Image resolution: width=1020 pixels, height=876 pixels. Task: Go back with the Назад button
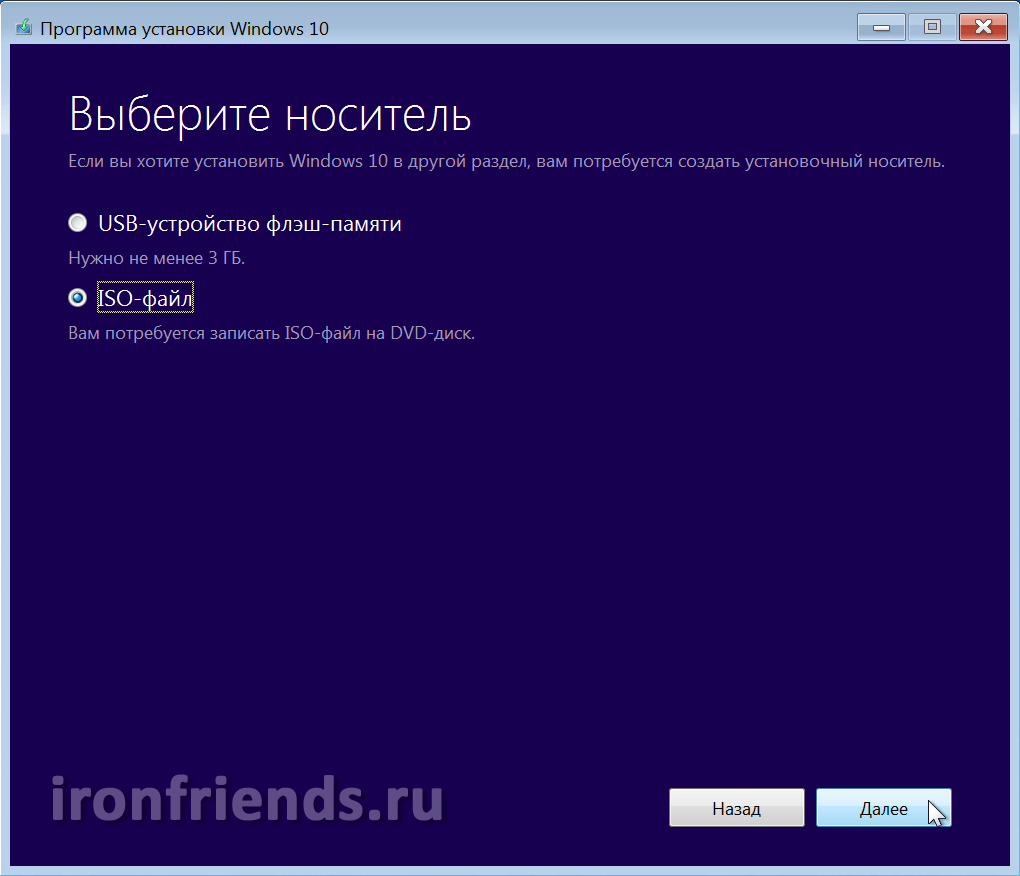pyautogui.click(x=736, y=808)
